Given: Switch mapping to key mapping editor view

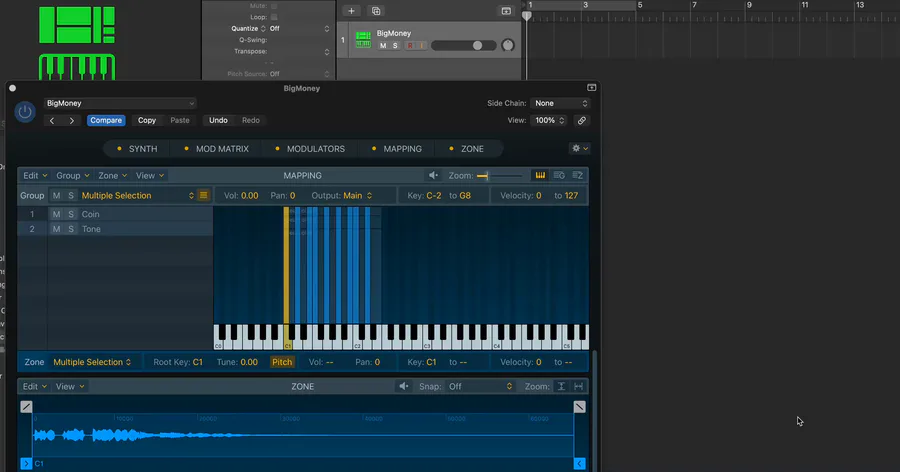Looking at the screenshot, I should [x=541, y=175].
